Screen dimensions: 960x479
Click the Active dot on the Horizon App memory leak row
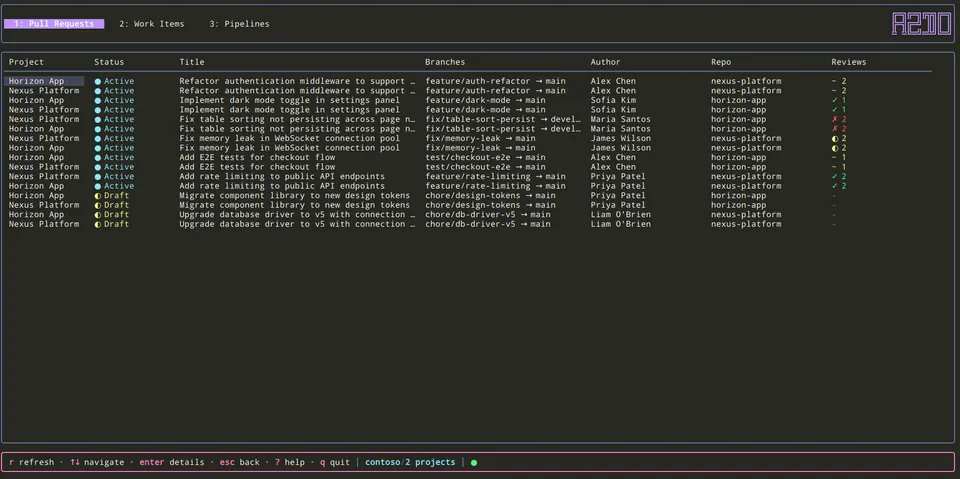(98, 148)
